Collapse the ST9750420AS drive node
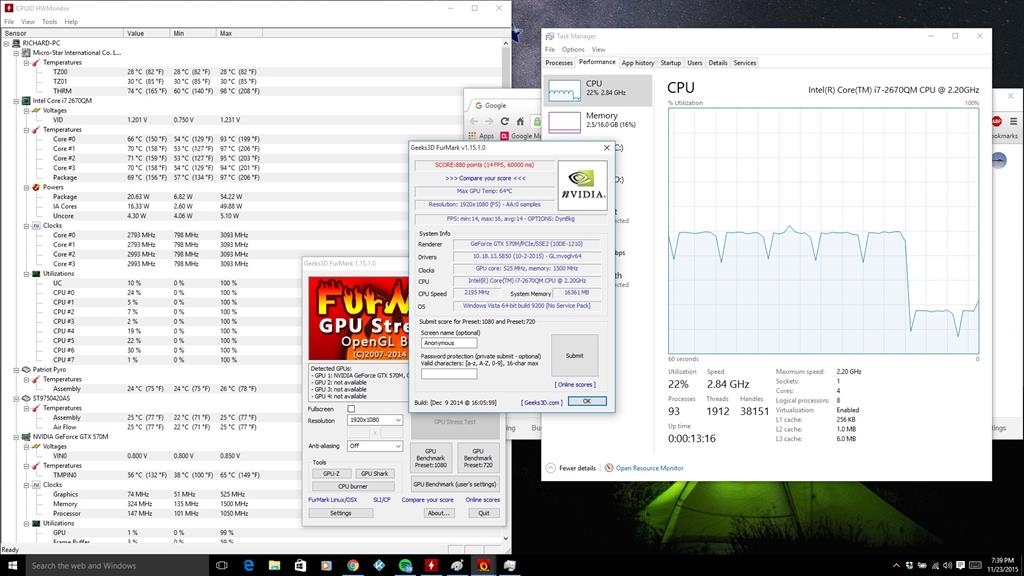 [x=16, y=398]
